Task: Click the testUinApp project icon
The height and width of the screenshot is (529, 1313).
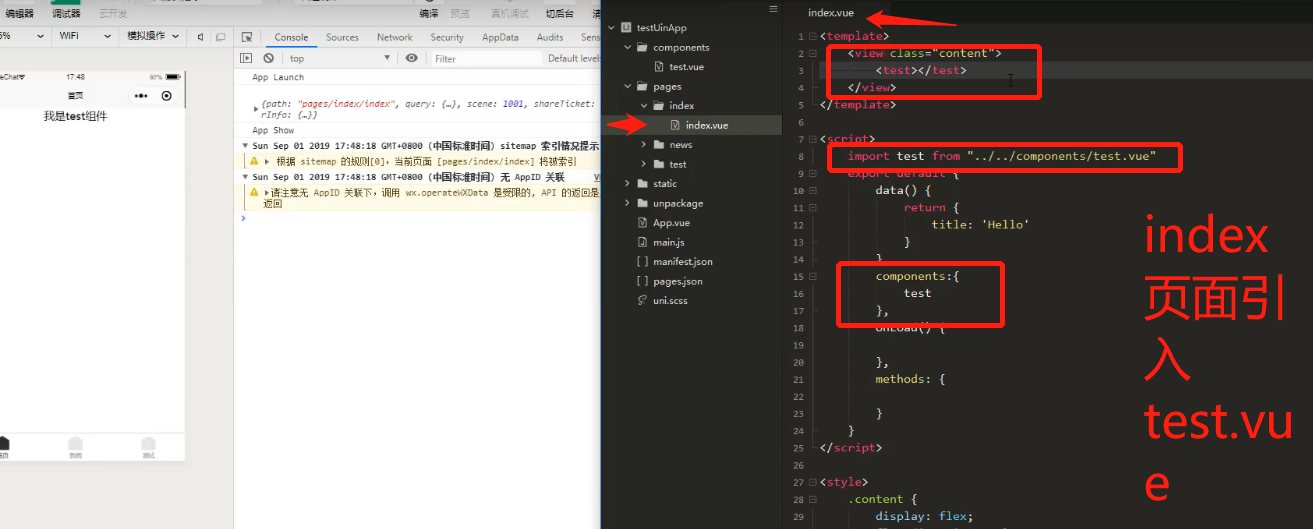Action: click(x=626, y=28)
